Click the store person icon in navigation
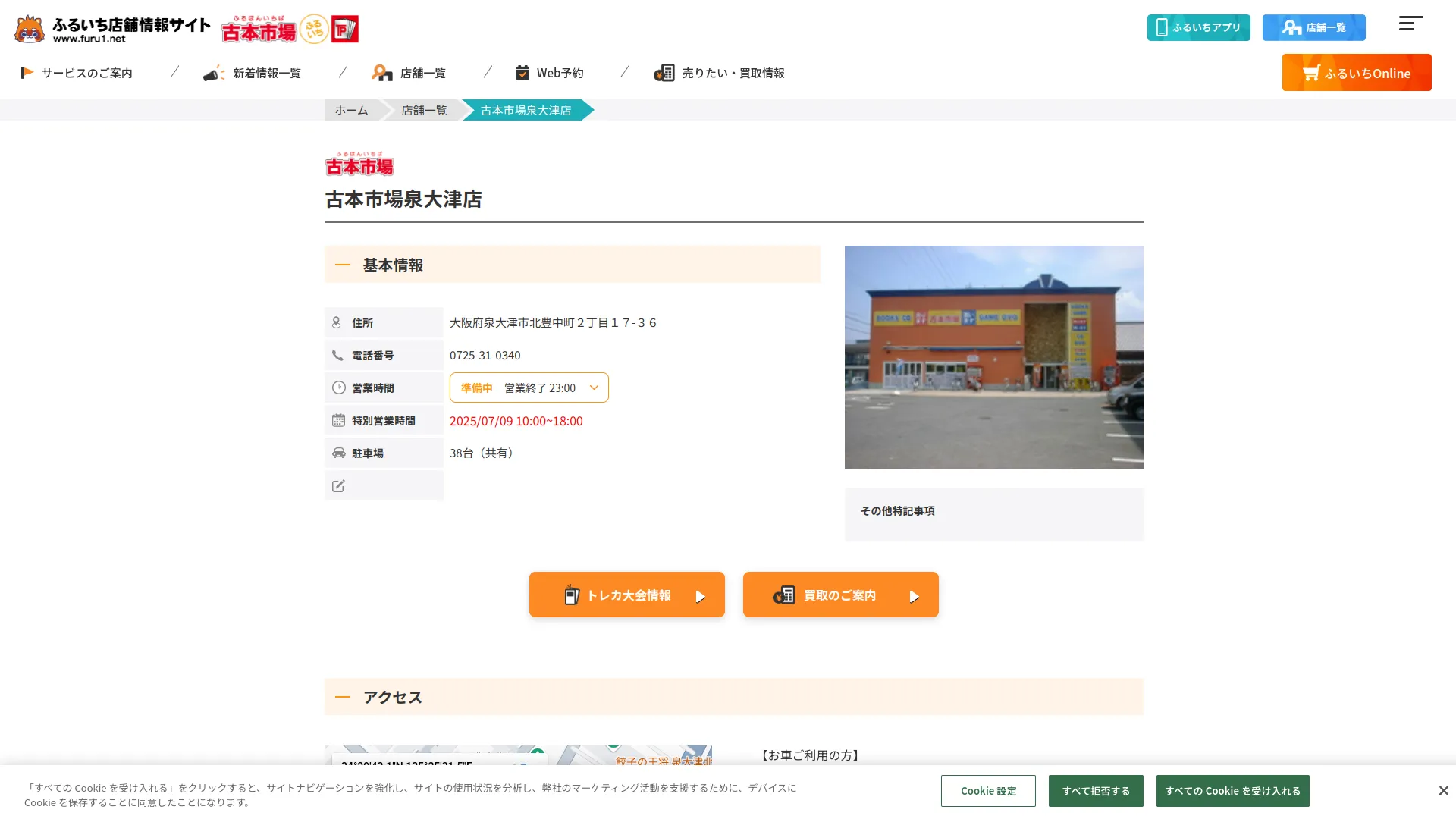 381,73
